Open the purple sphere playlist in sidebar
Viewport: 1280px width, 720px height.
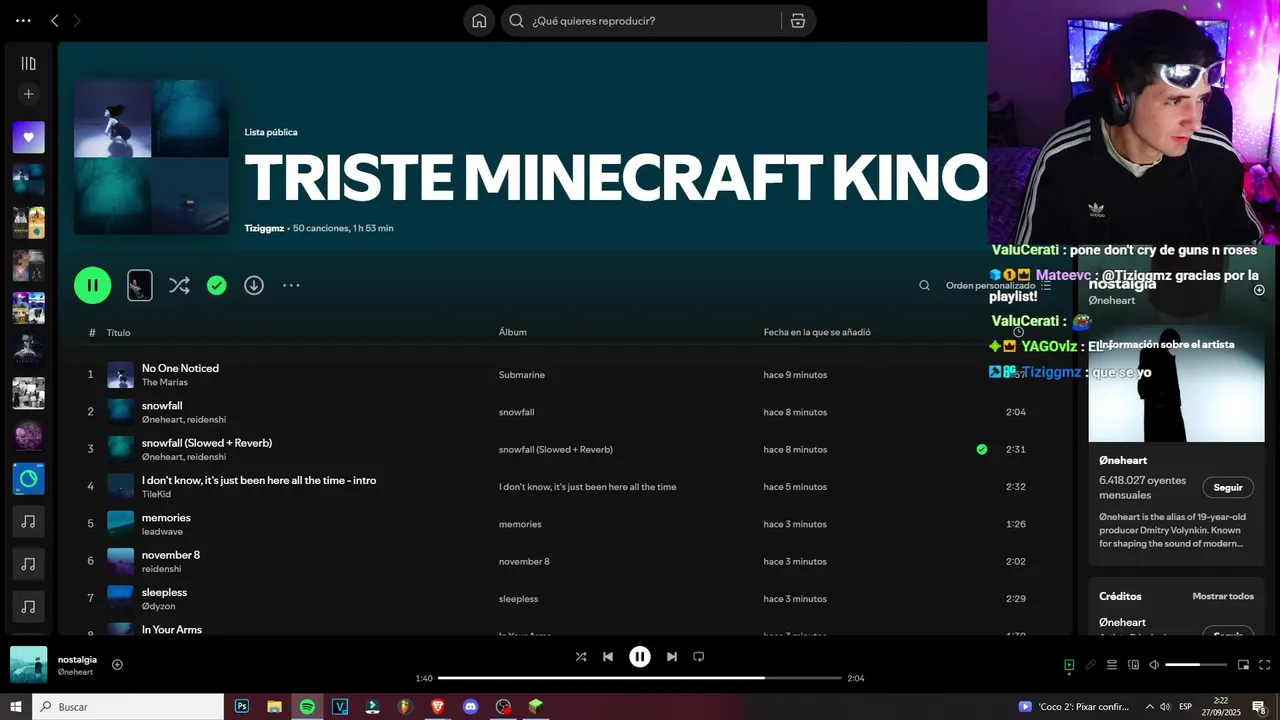click(28, 436)
